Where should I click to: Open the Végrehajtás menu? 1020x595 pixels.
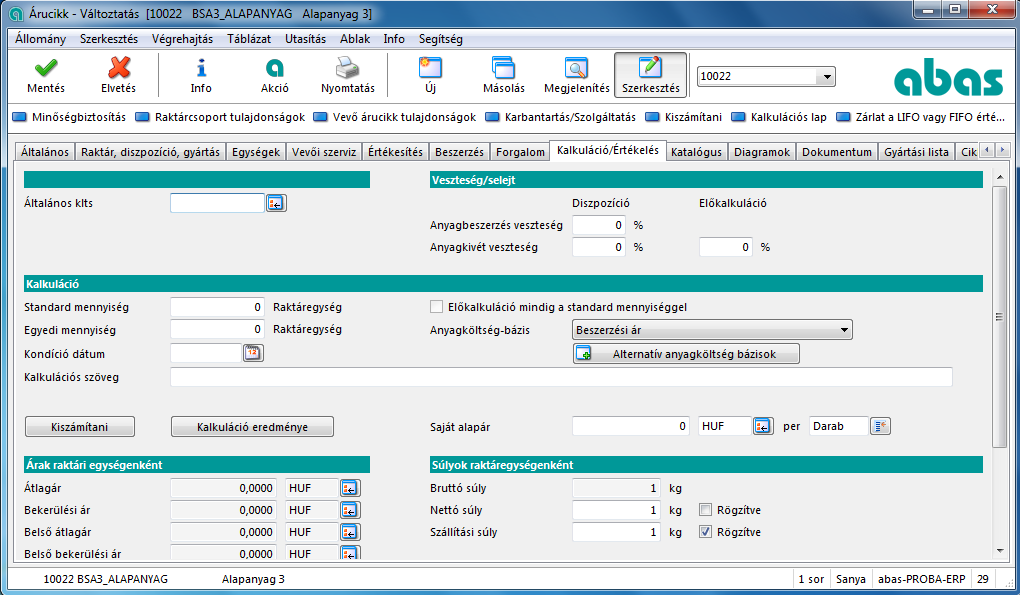pos(182,39)
